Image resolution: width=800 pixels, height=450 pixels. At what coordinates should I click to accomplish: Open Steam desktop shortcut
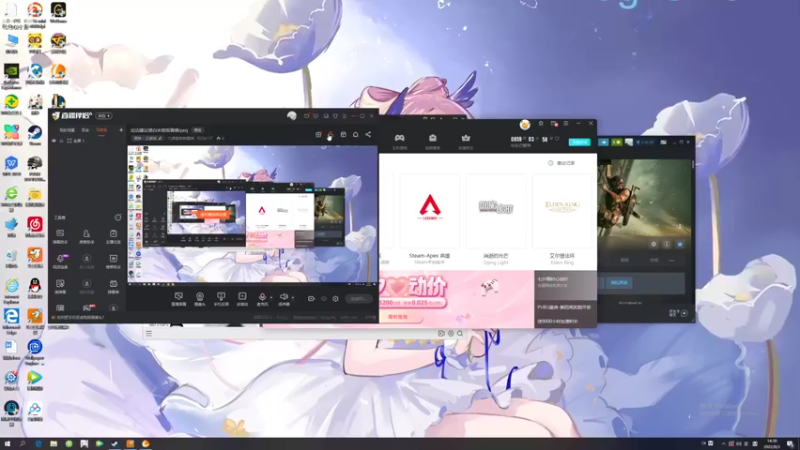35,135
